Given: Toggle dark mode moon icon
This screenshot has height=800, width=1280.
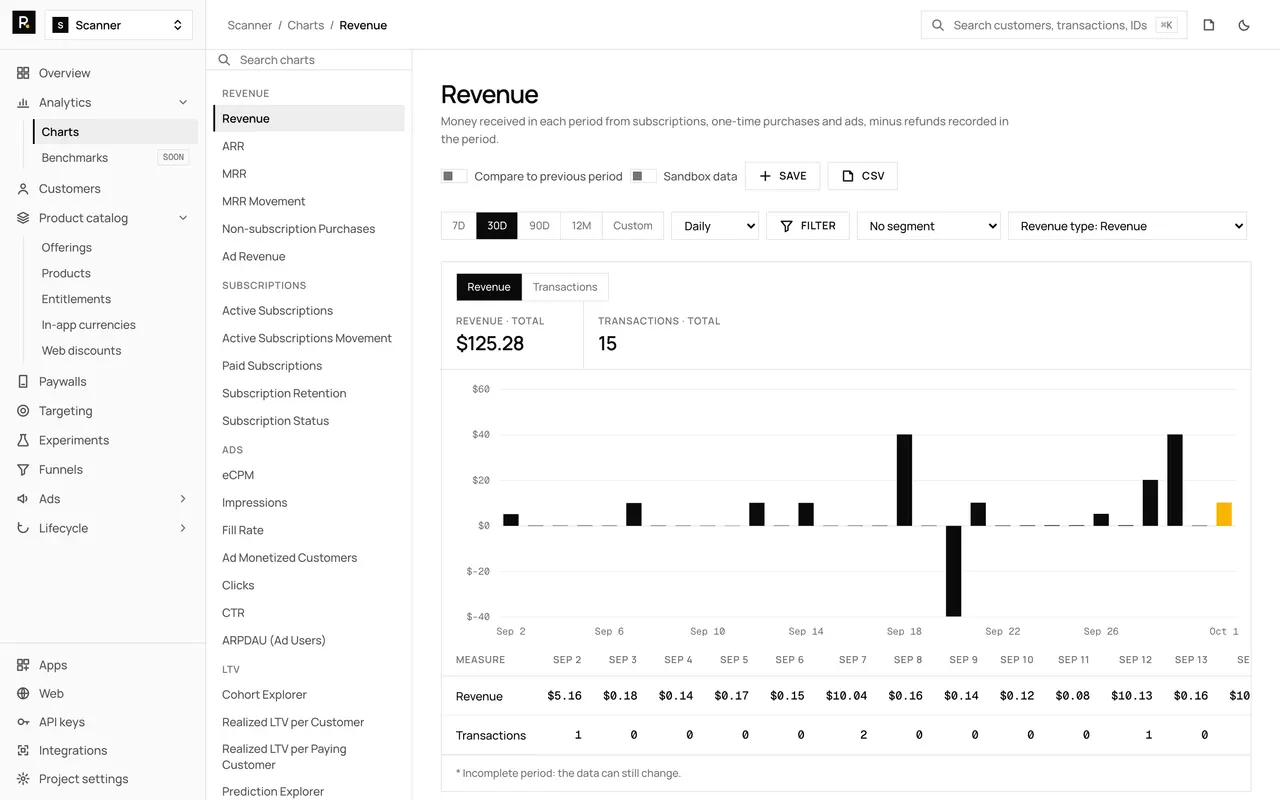Looking at the screenshot, I should (x=1244, y=25).
